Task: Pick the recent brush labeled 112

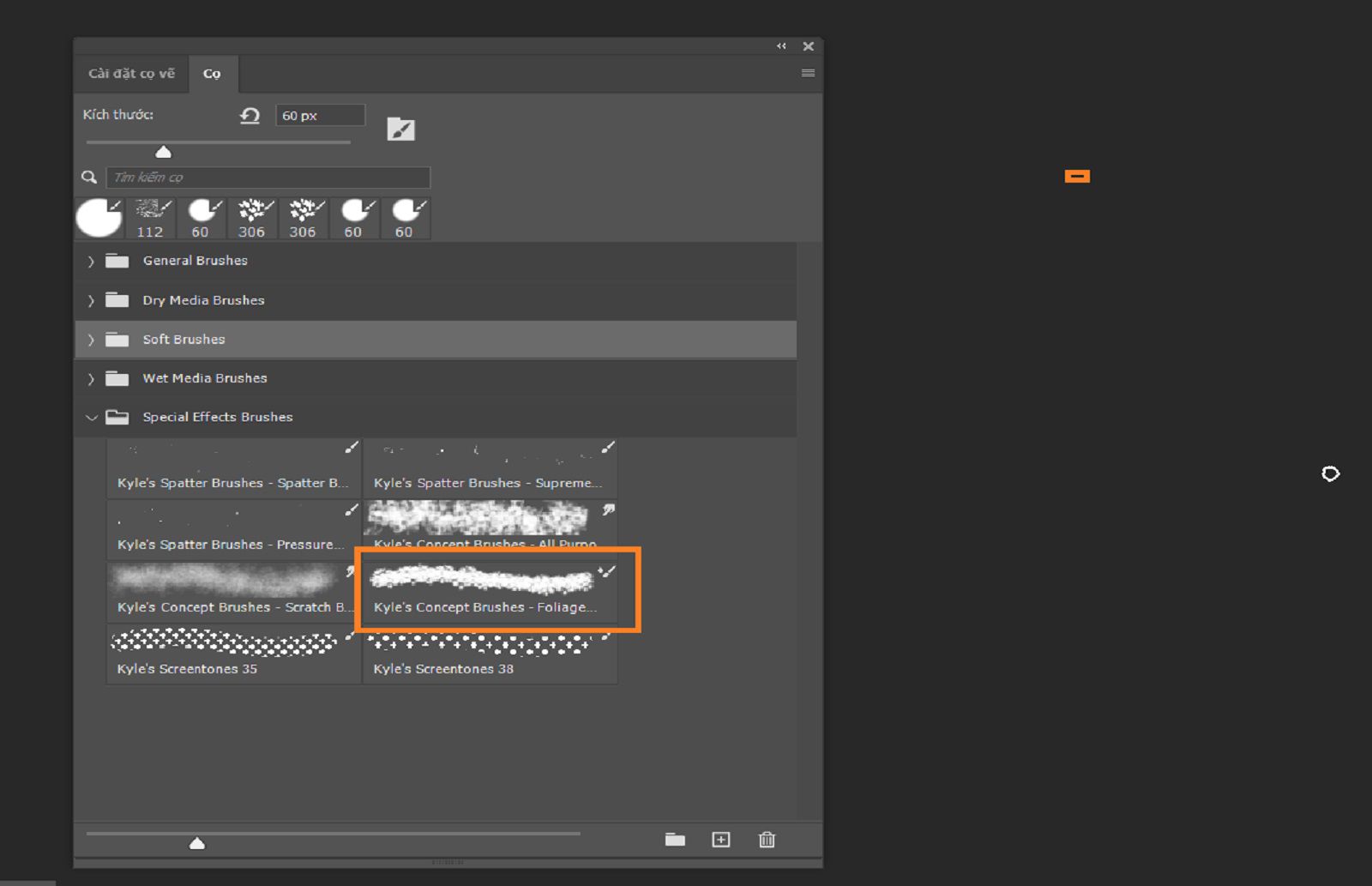Action: [x=151, y=218]
